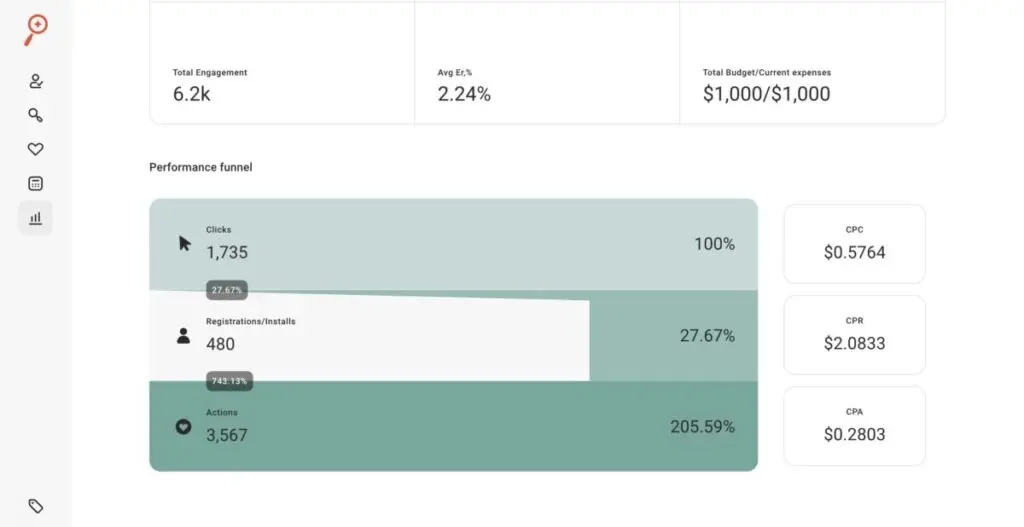Open the CPR $2.0833 card
This screenshot has width=1024, height=527.
pyautogui.click(x=854, y=335)
